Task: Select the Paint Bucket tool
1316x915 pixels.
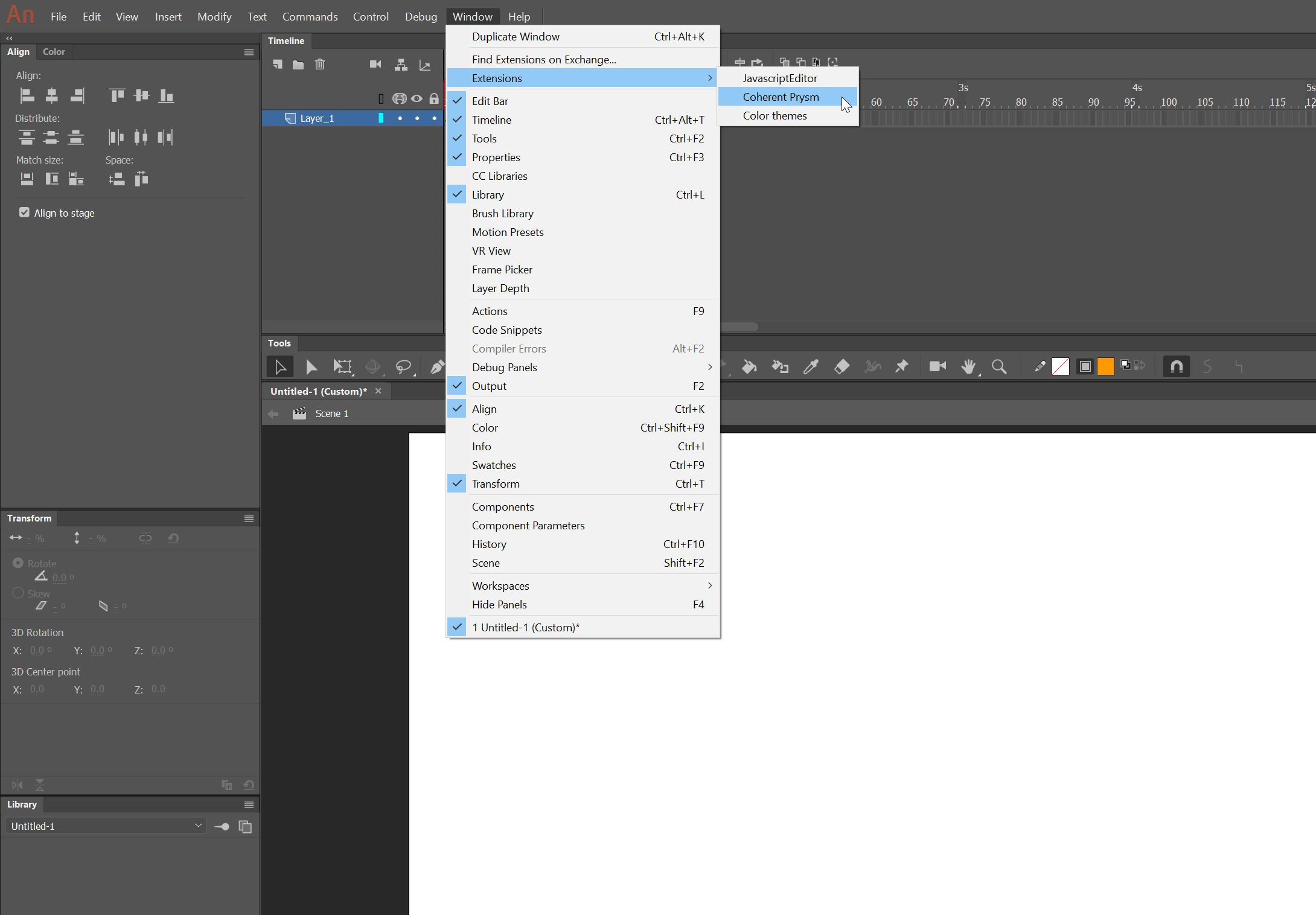Action: pyautogui.click(x=749, y=366)
